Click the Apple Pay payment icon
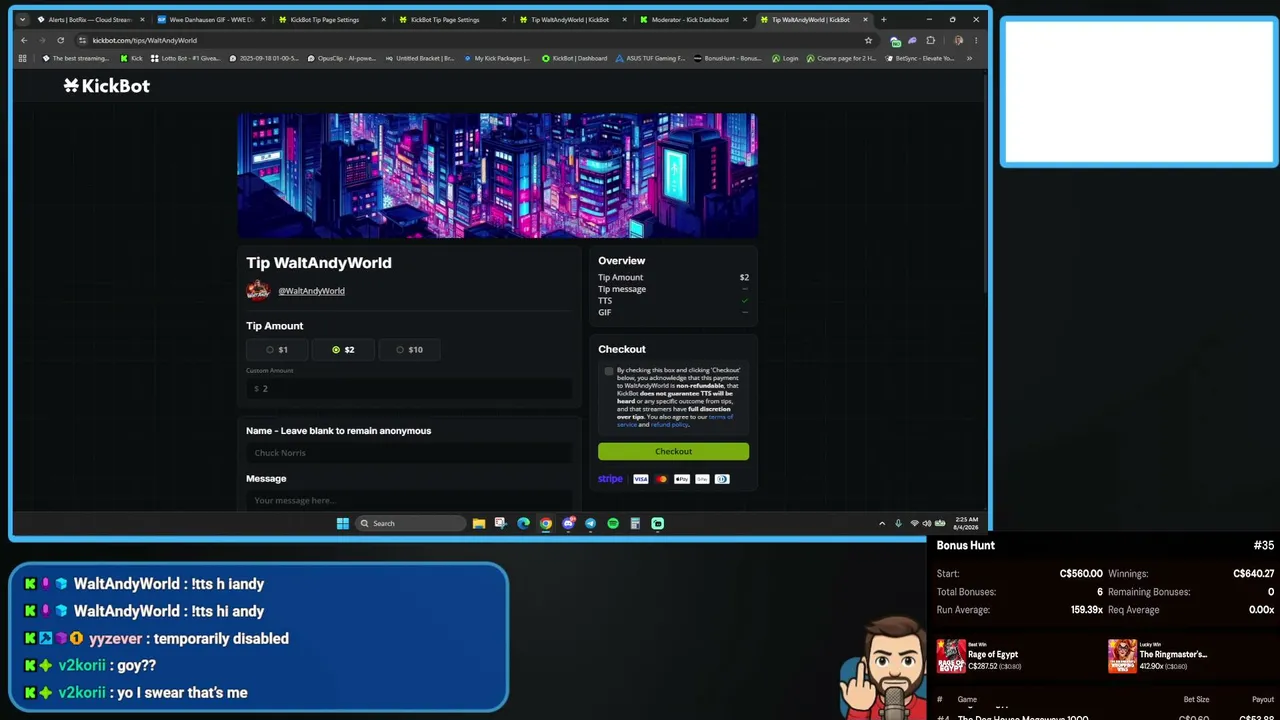The width and height of the screenshot is (1280, 720). [682, 479]
